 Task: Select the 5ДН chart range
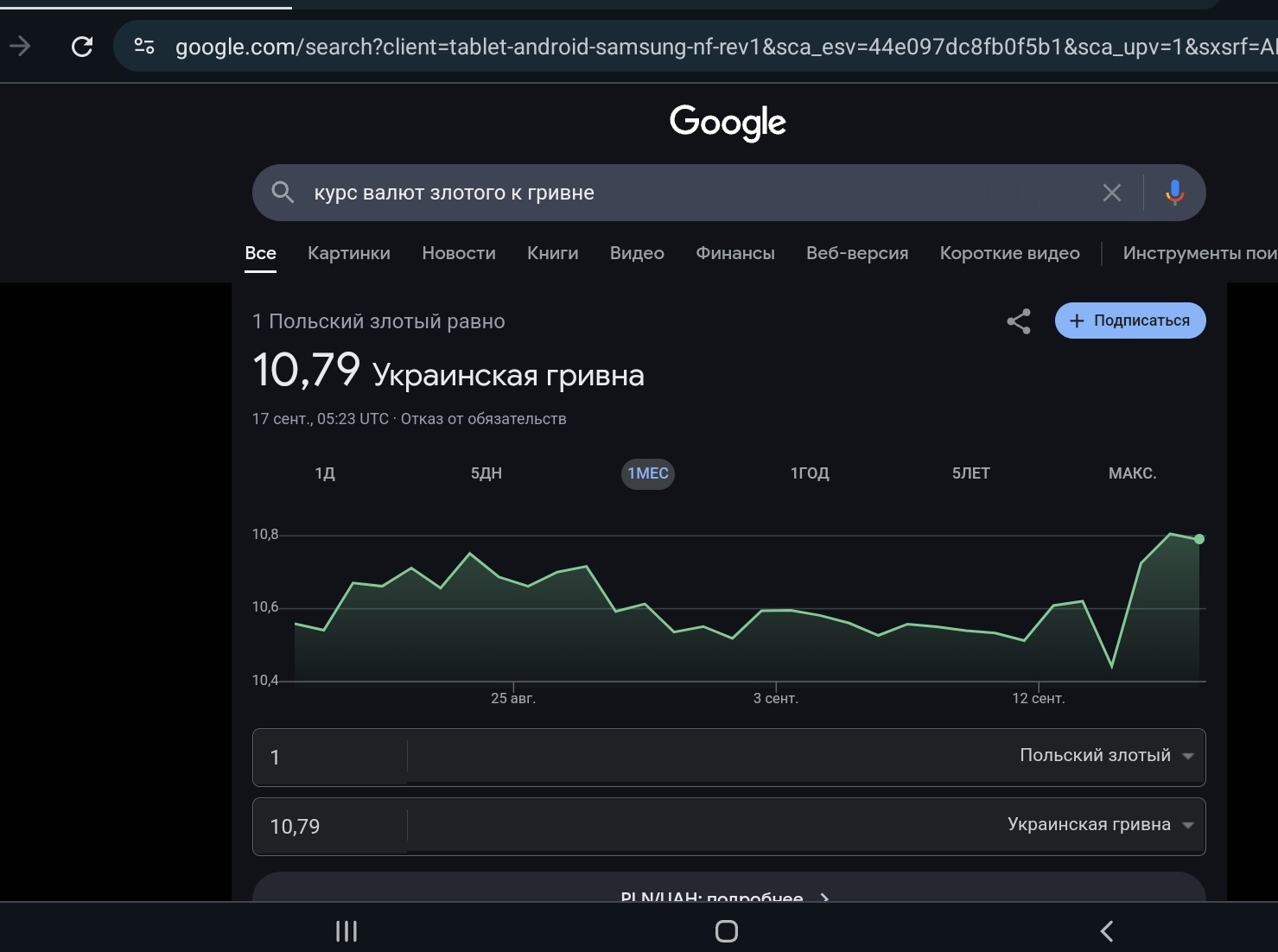click(486, 473)
